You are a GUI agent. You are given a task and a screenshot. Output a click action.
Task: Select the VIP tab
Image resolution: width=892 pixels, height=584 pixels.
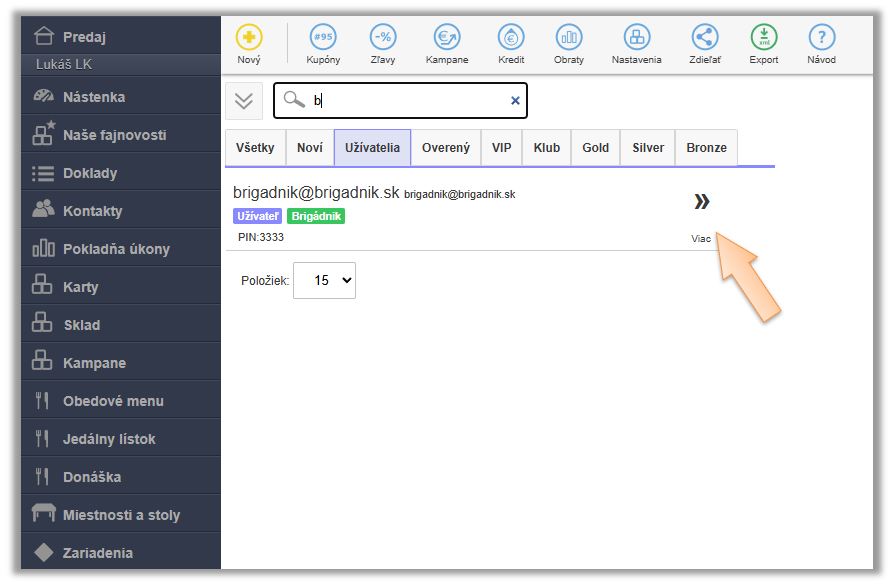coord(502,148)
